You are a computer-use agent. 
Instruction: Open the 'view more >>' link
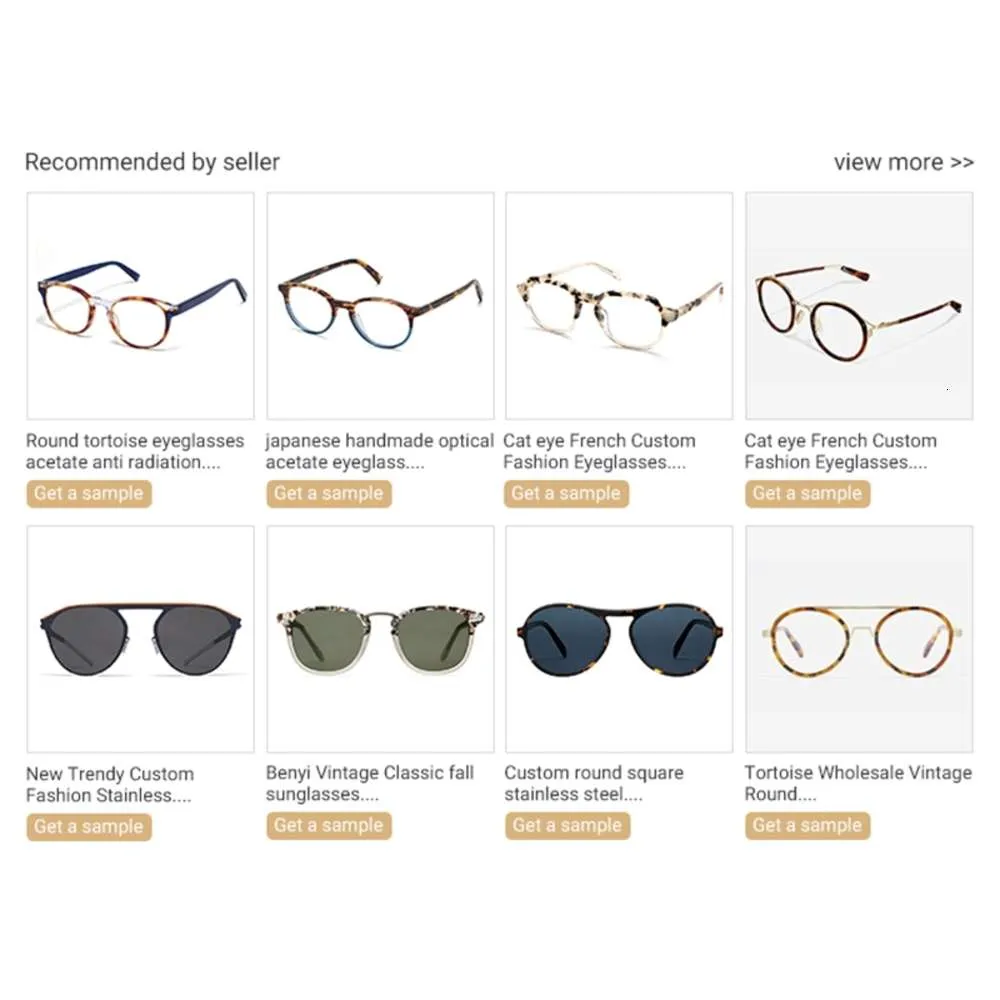point(904,162)
